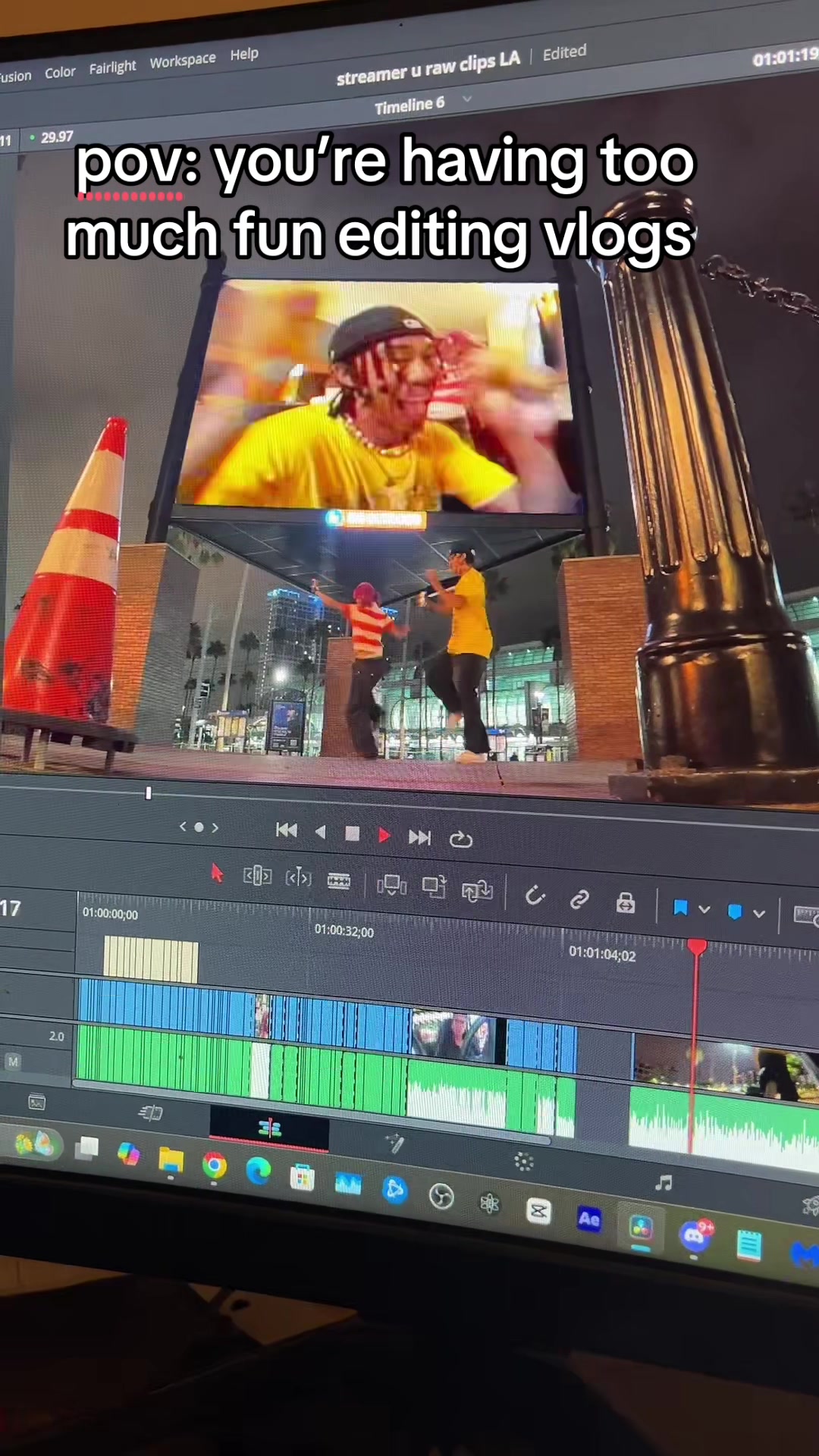
Task: Expand the Timeline 6 dropdown chevron
Action: tap(467, 99)
